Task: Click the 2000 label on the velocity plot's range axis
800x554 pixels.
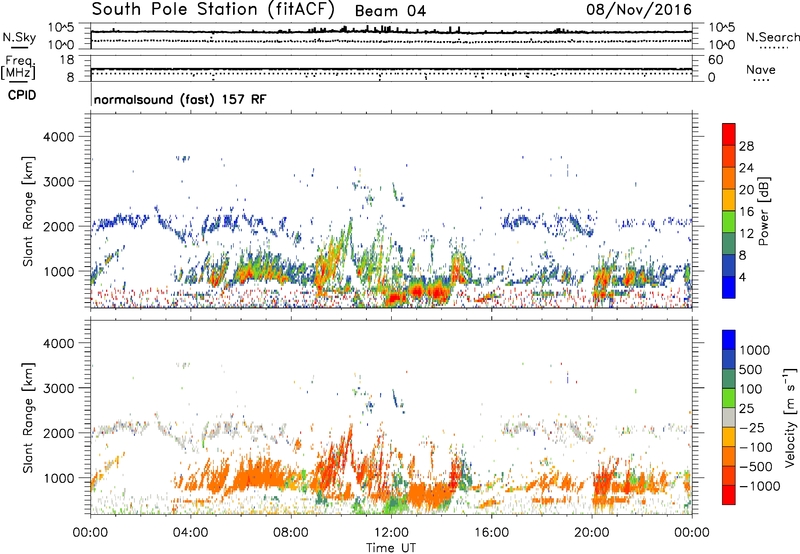Action: [x=59, y=433]
